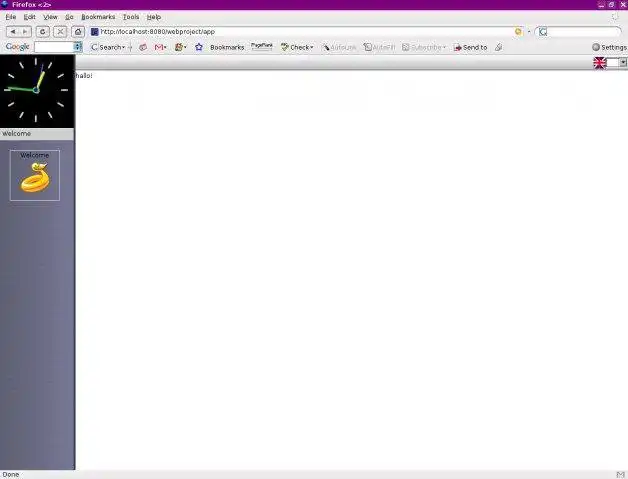
Task: Click the browser Back arrow button
Action: 13,32
